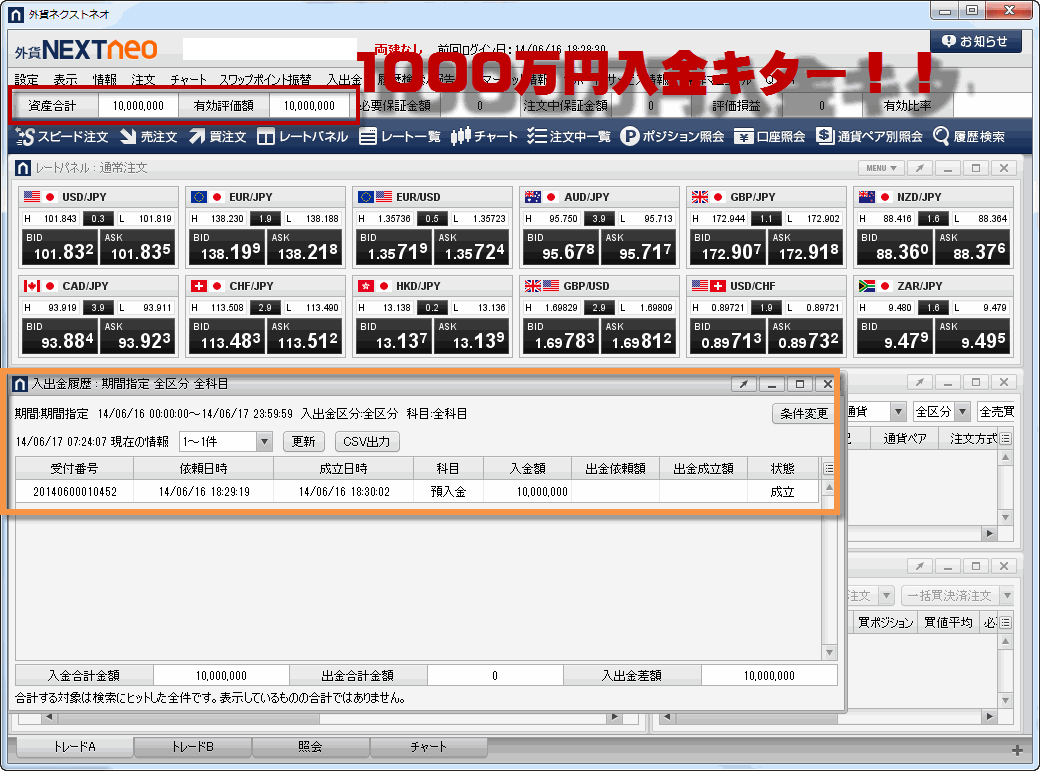Click down arrow of deposit history vertical scrollbar
This screenshot has width=1040, height=771.
(x=829, y=653)
